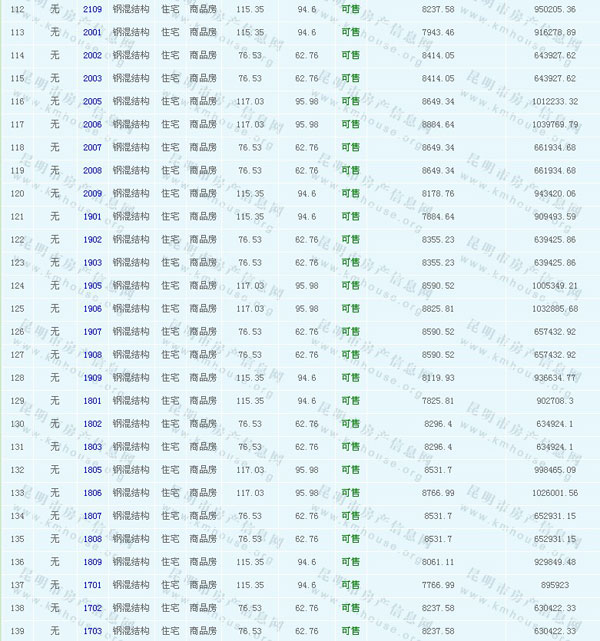Screen dimensions: 600x641
Task: Select the 可售 status of room 1802
Action: 350,424
